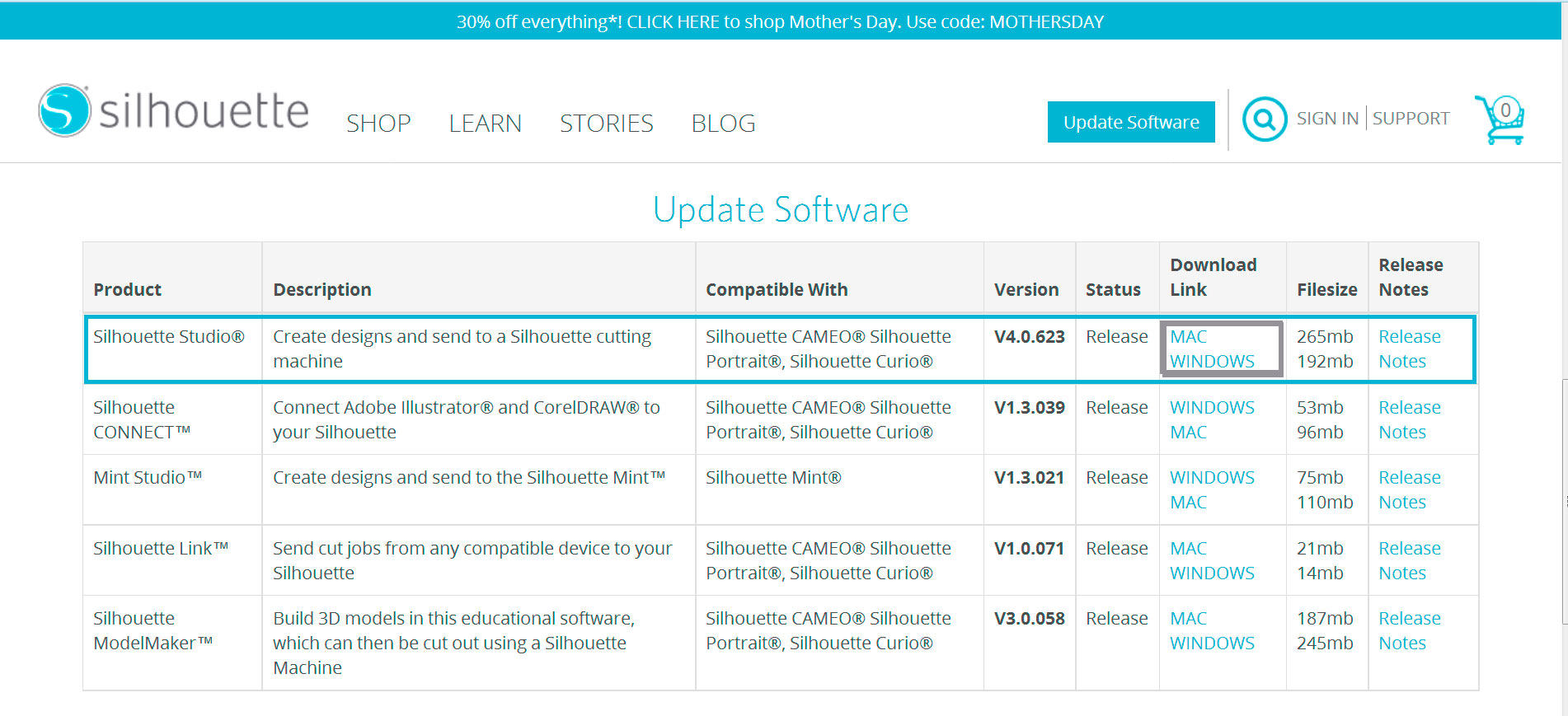The height and width of the screenshot is (716, 1568).
Task: Open Silhouette CONNECT Release Notes
Action: (1410, 420)
